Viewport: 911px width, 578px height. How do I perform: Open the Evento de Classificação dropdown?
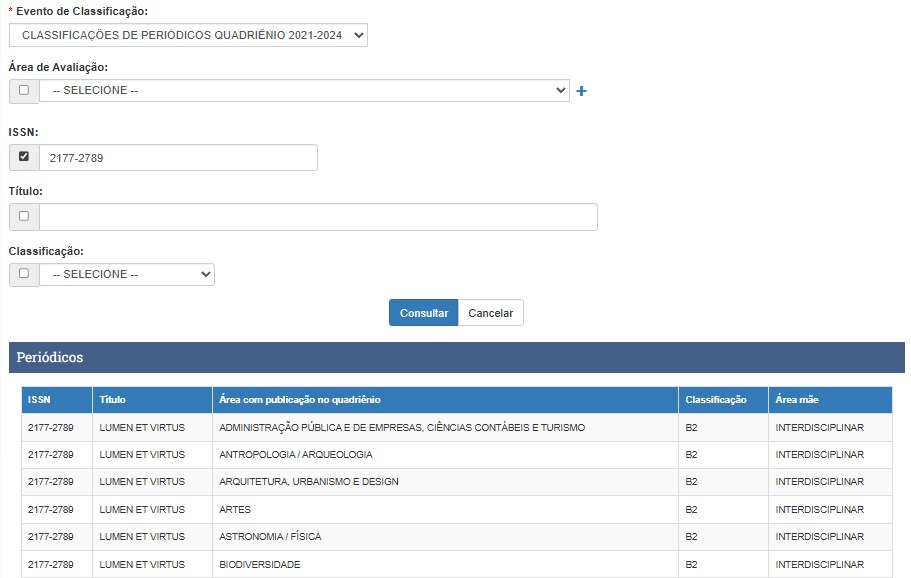click(x=188, y=35)
